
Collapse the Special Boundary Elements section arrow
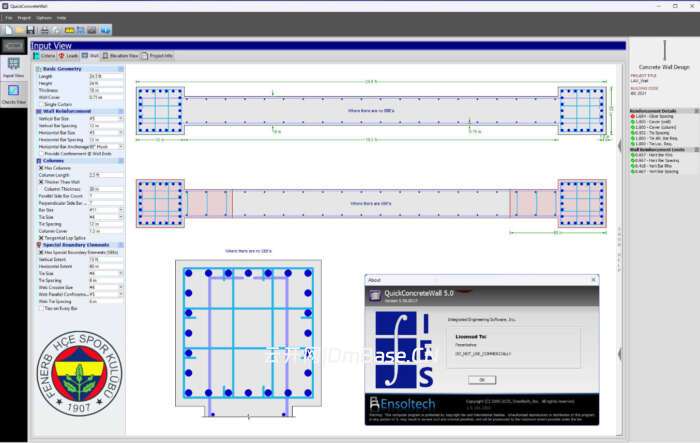[x=121, y=245]
